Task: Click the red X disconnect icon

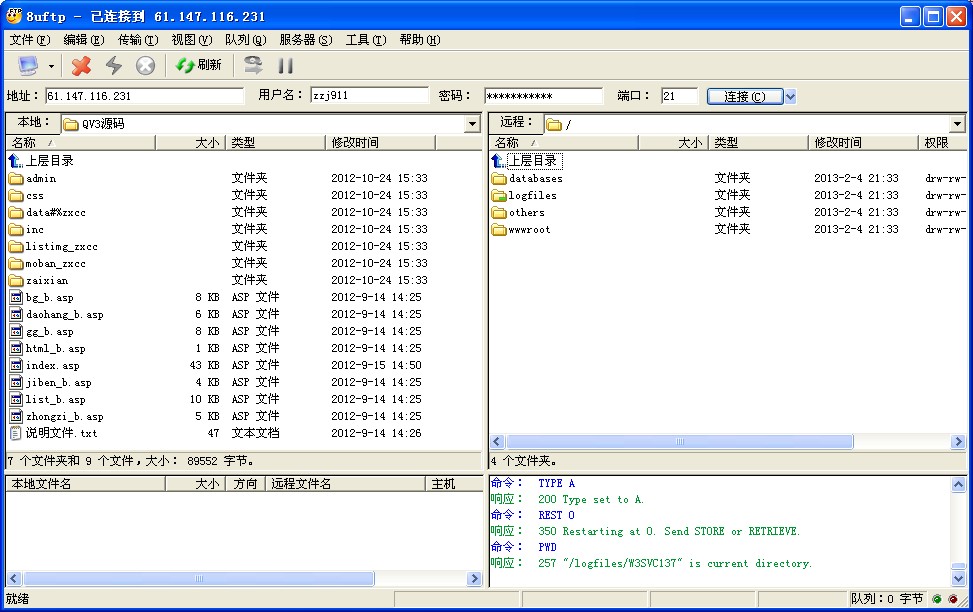Action: click(81, 65)
